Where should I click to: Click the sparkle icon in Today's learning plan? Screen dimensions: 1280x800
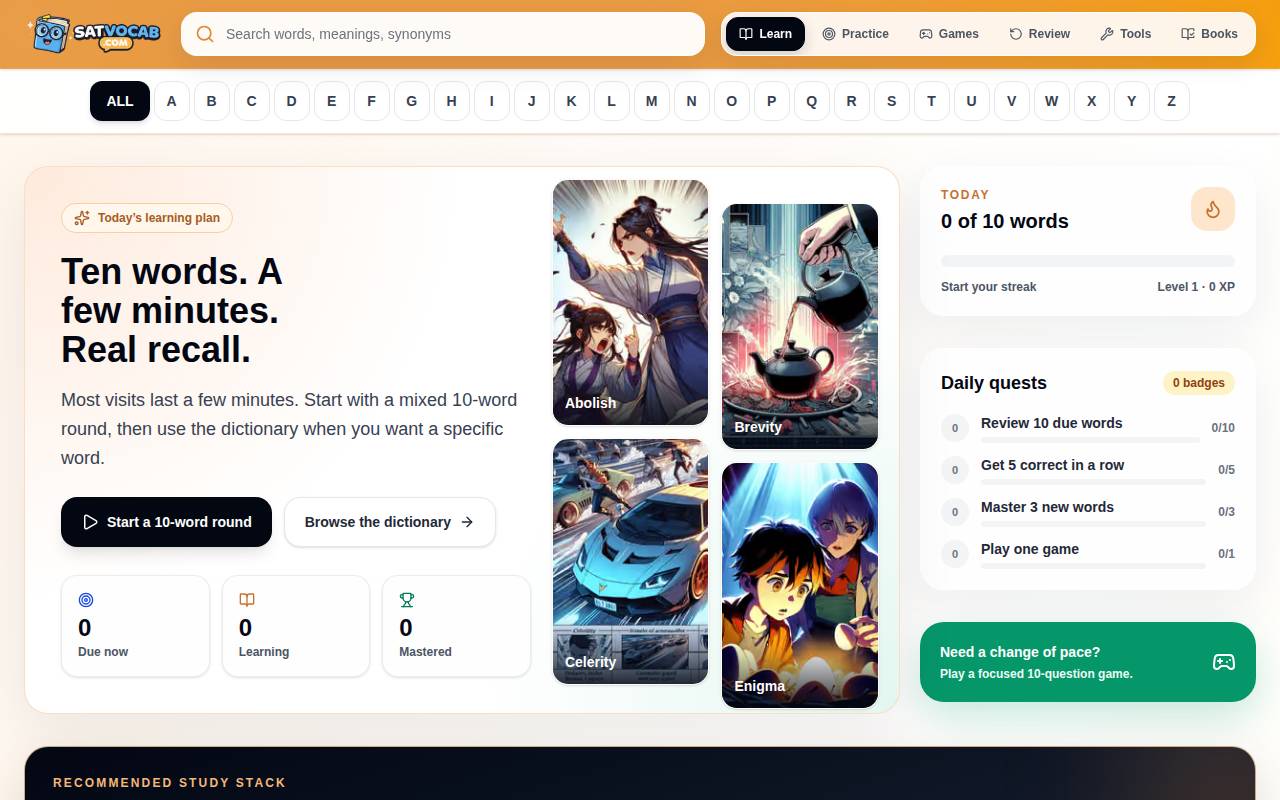pos(82,218)
